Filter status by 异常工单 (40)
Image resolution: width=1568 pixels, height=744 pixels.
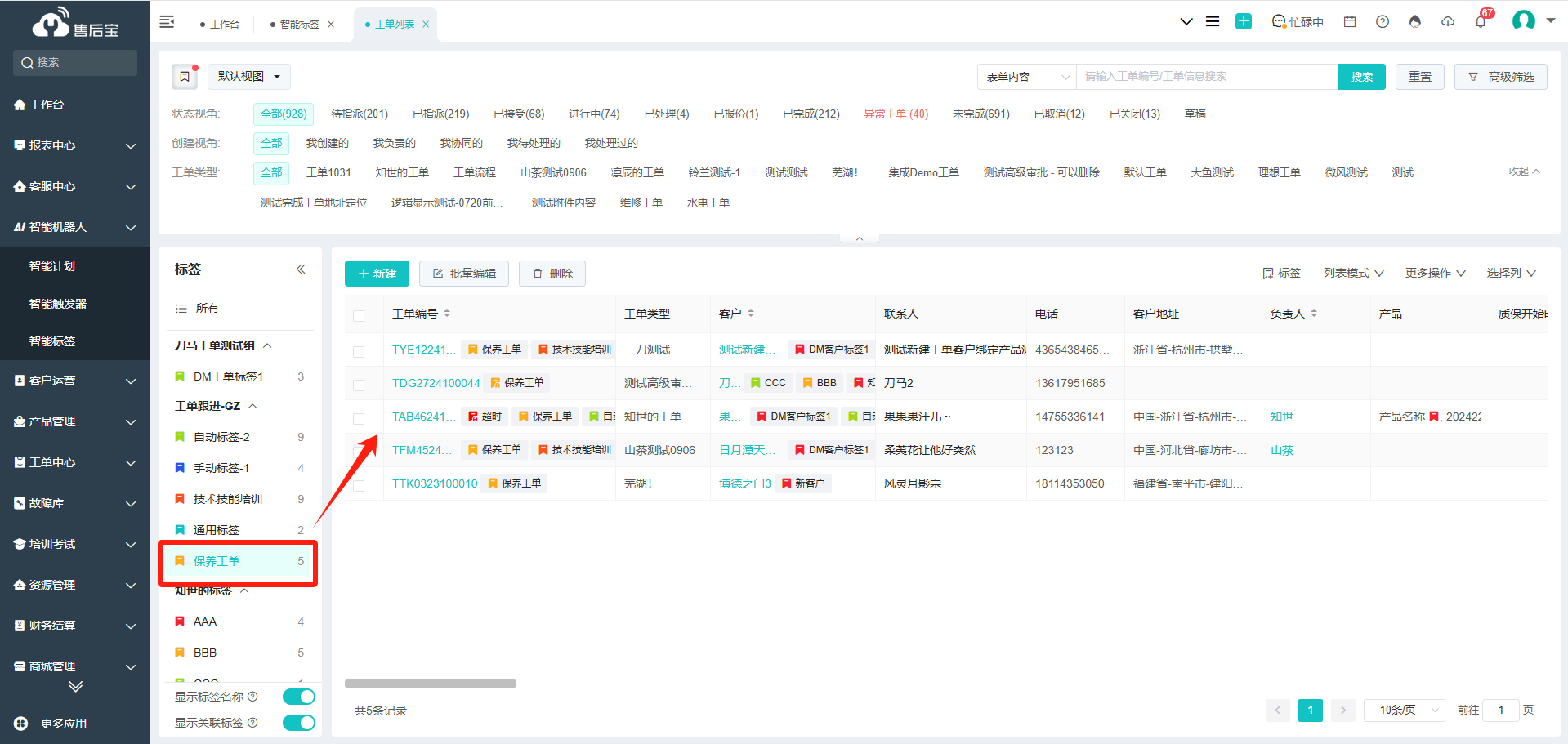[x=896, y=114]
